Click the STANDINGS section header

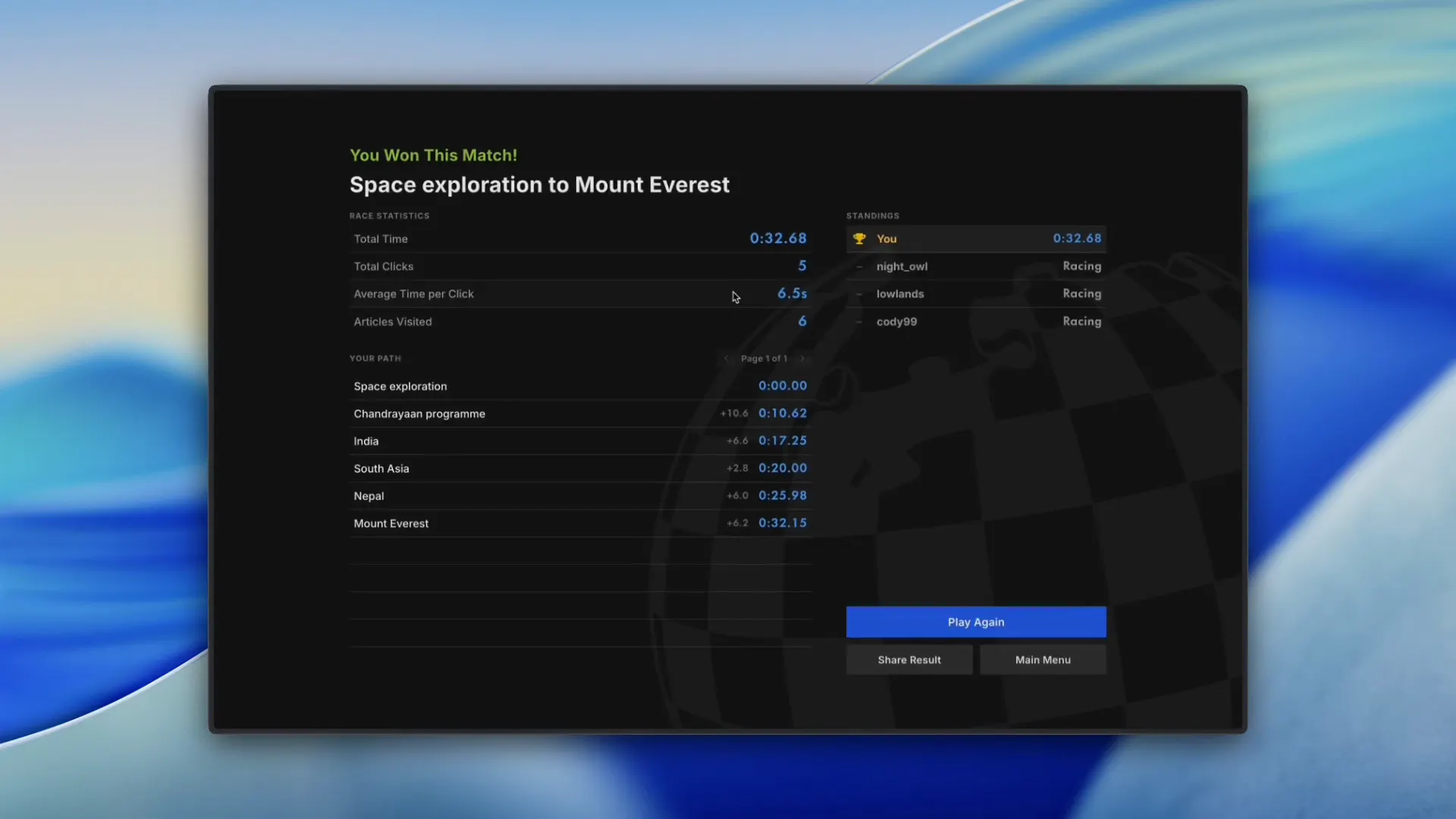(x=873, y=216)
